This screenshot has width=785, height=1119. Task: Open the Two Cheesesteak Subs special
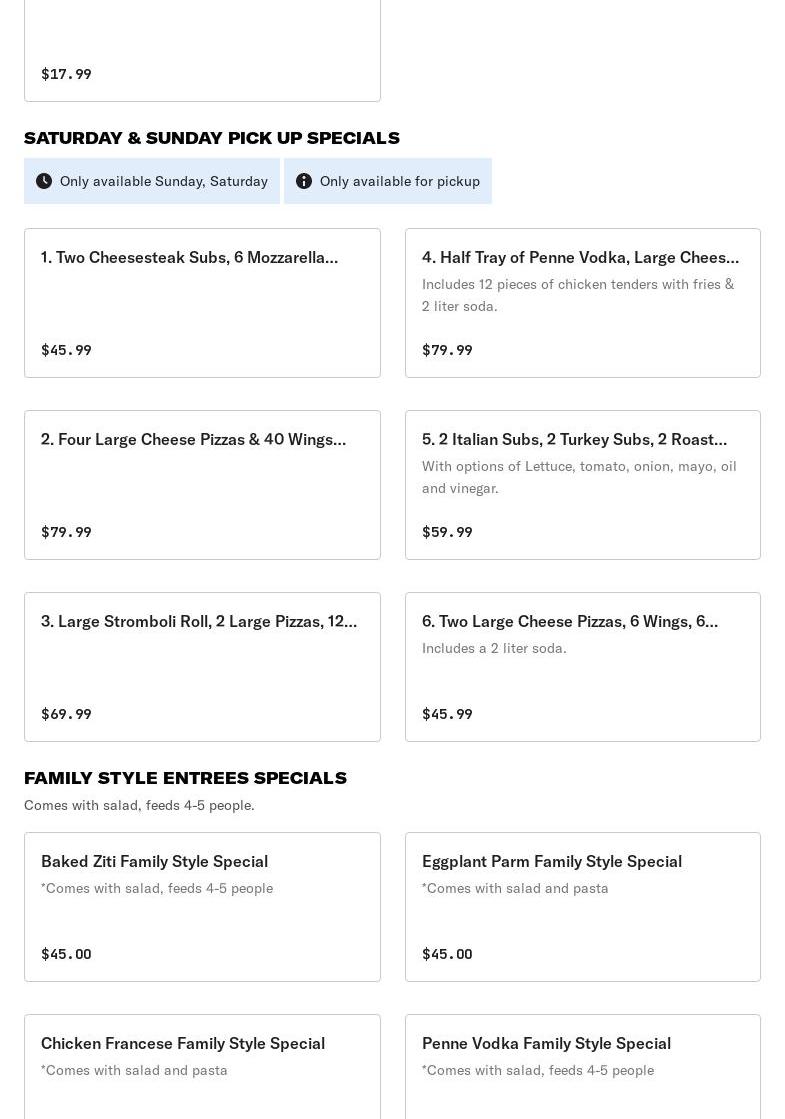click(202, 302)
